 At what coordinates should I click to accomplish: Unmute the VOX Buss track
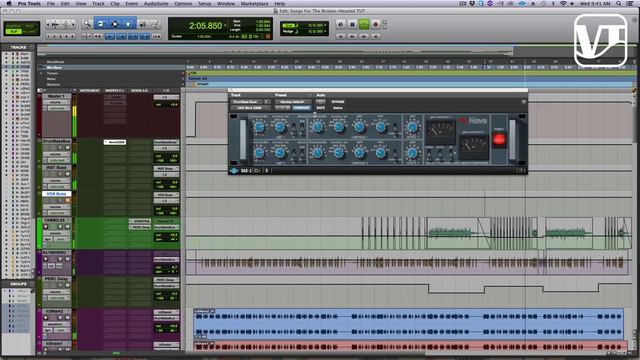67,200
